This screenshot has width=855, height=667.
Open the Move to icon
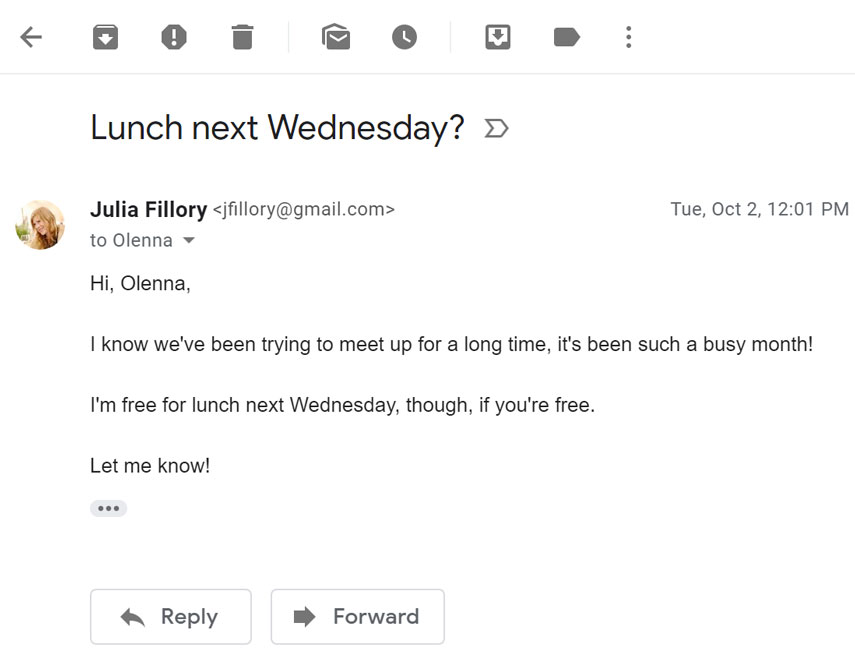point(498,38)
